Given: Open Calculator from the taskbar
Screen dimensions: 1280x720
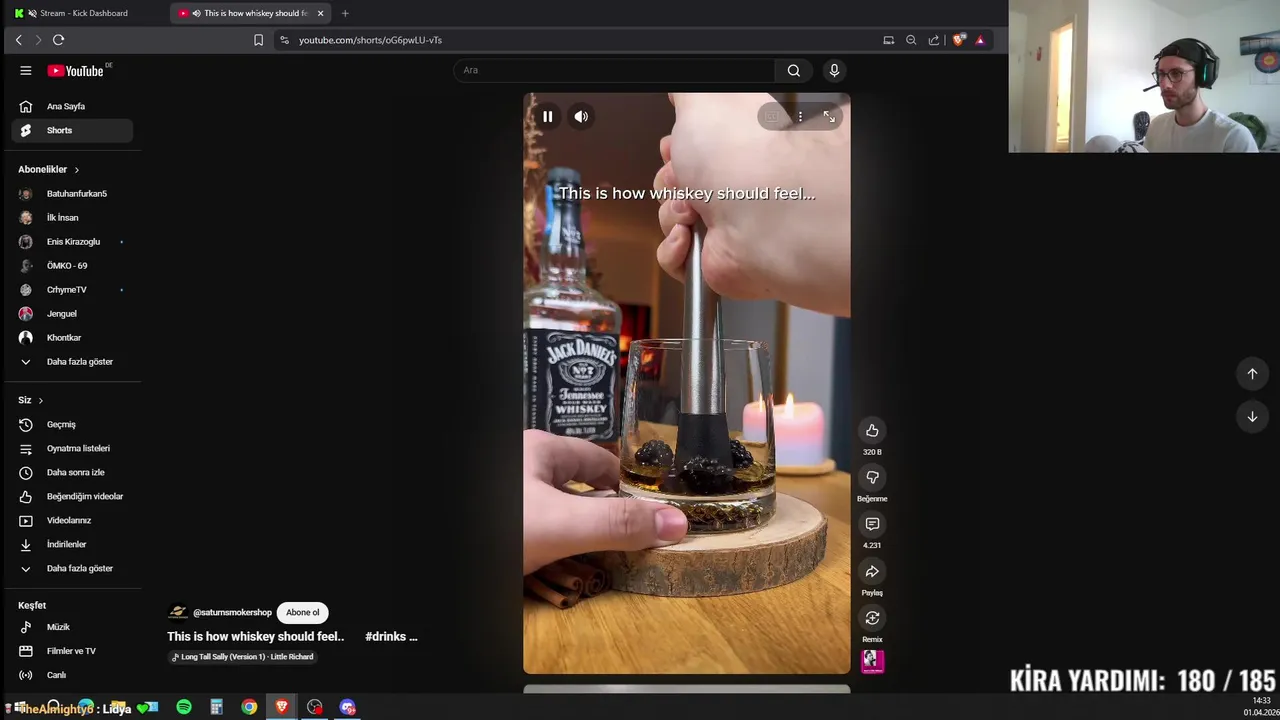Looking at the screenshot, I should tap(216, 707).
